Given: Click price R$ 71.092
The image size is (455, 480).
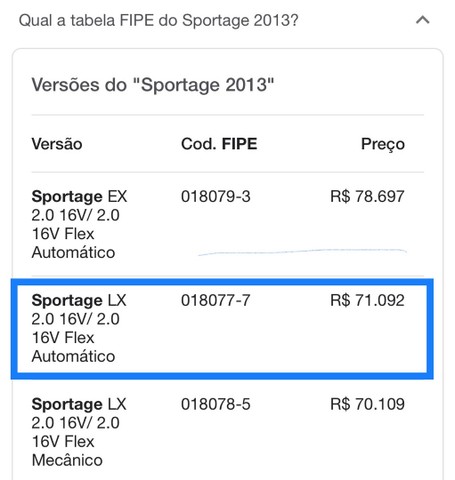Looking at the screenshot, I should tap(367, 300).
